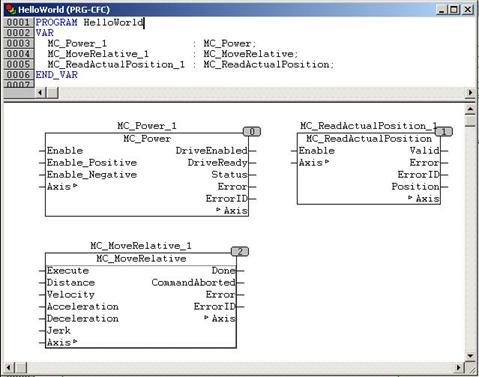Select Enable_Negative input pin
This screenshot has height=377, width=479.
(x=92, y=175)
